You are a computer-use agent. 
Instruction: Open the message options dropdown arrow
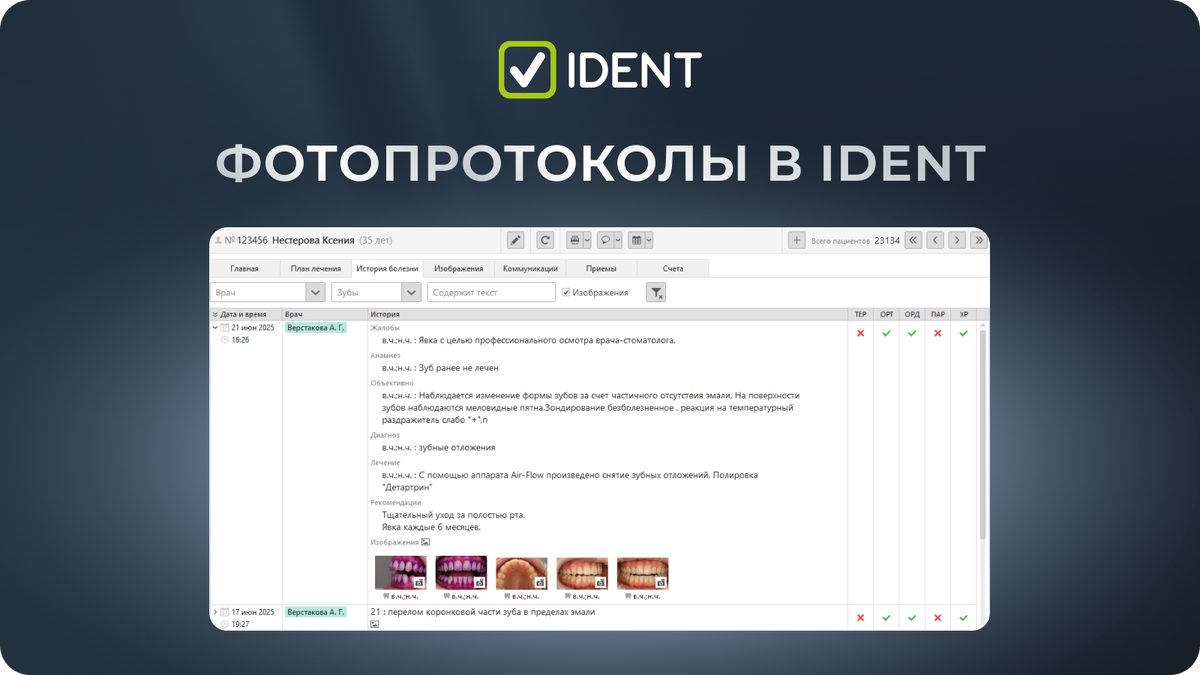click(618, 240)
